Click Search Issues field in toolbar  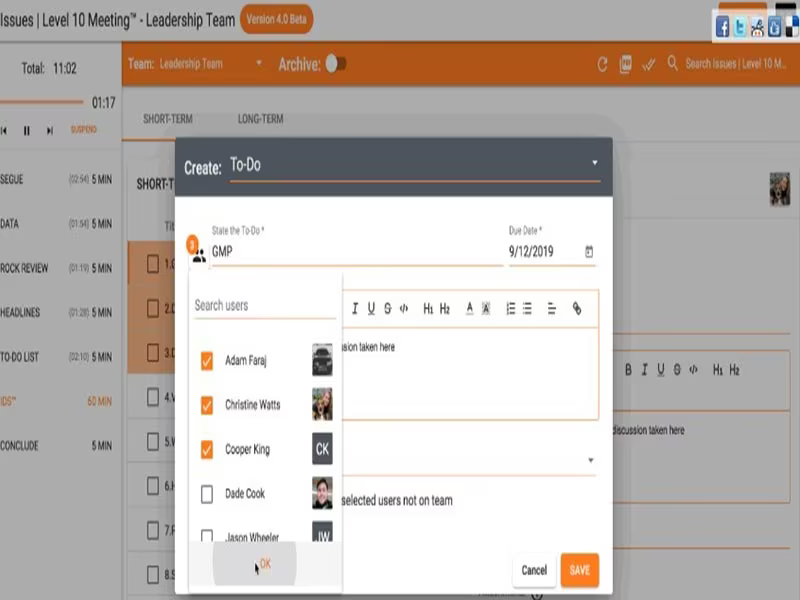click(736, 64)
